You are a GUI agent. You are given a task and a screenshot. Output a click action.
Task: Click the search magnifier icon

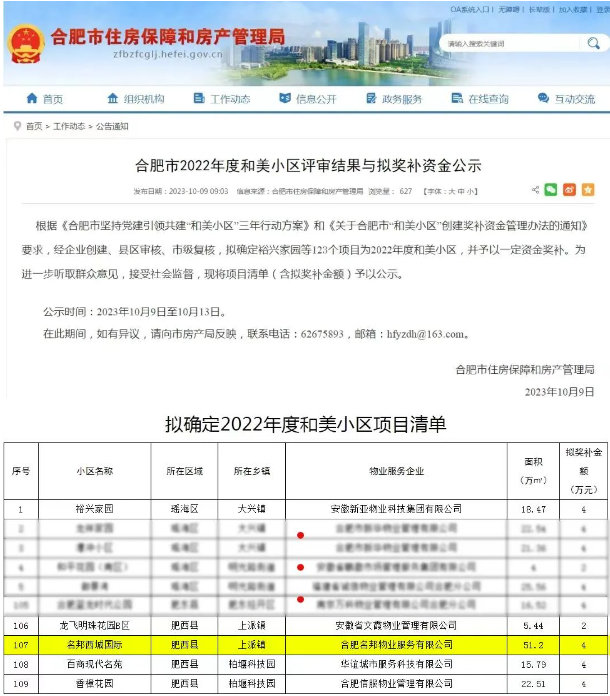point(593,44)
